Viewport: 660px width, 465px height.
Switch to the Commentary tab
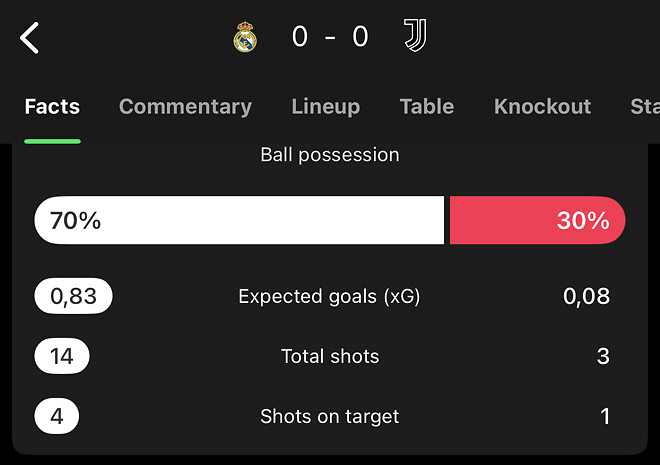[185, 107]
